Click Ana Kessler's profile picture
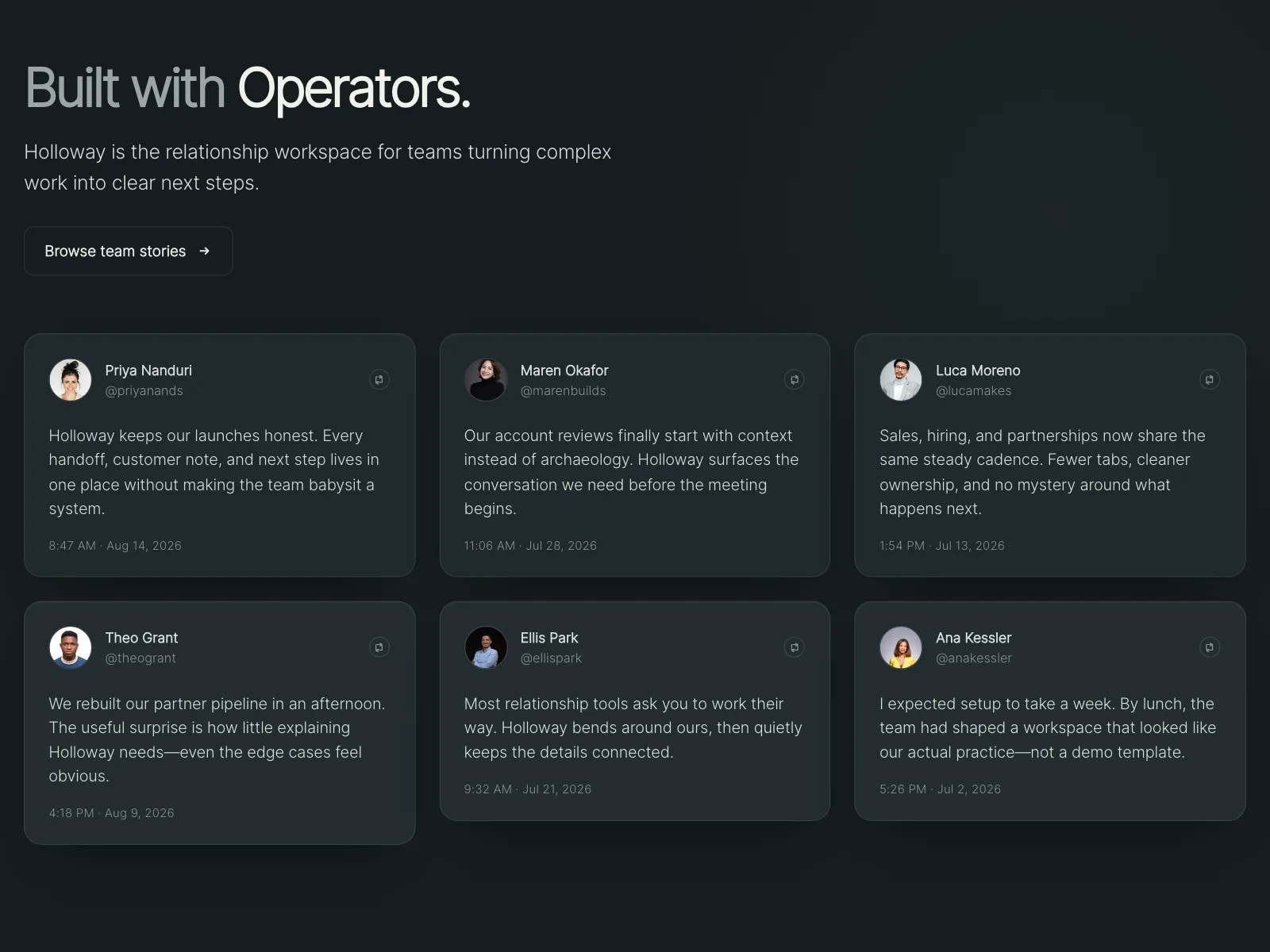Viewport: 1270px width, 952px height. [901, 647]
